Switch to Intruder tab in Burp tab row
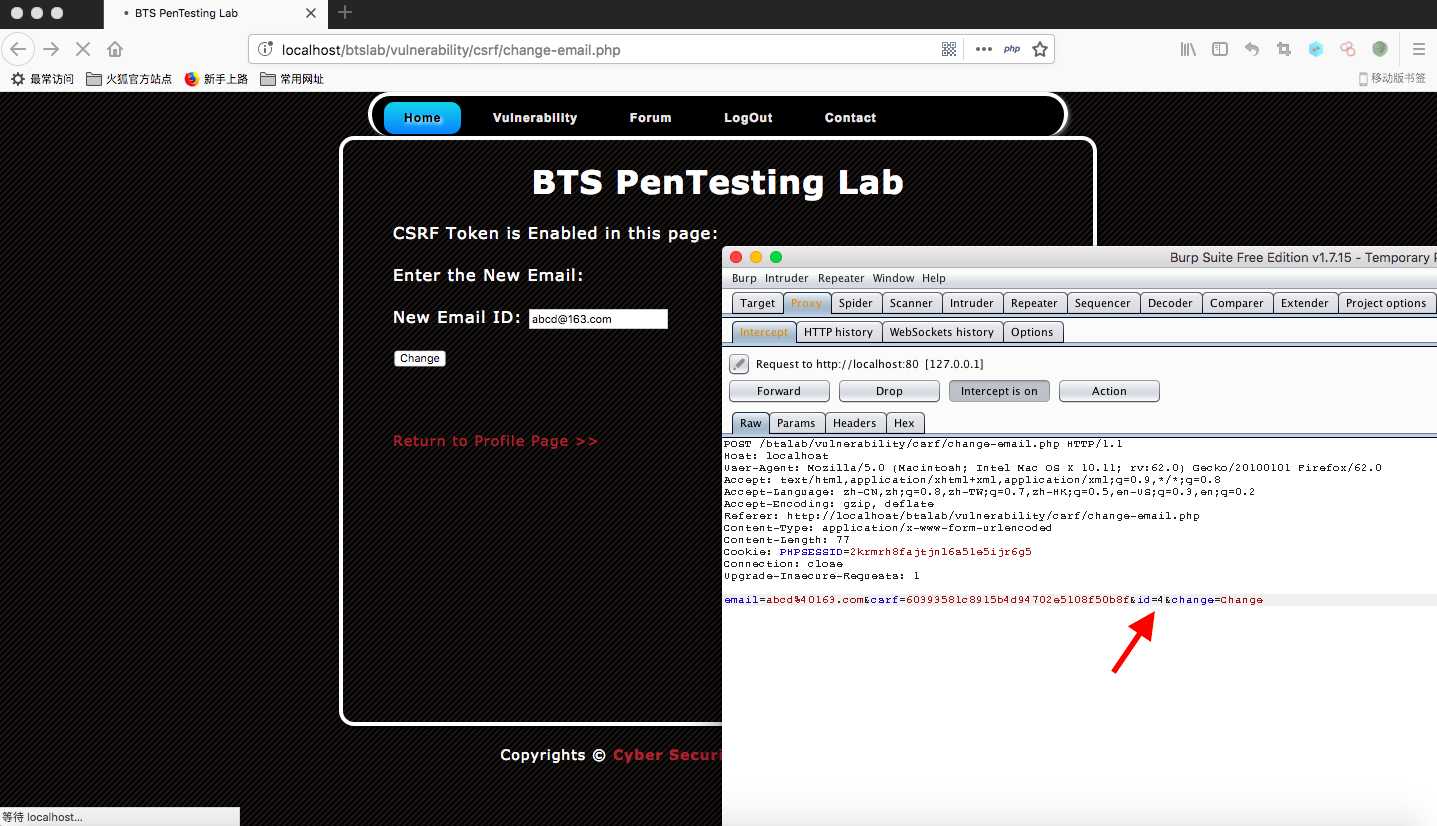 (972, 303)
